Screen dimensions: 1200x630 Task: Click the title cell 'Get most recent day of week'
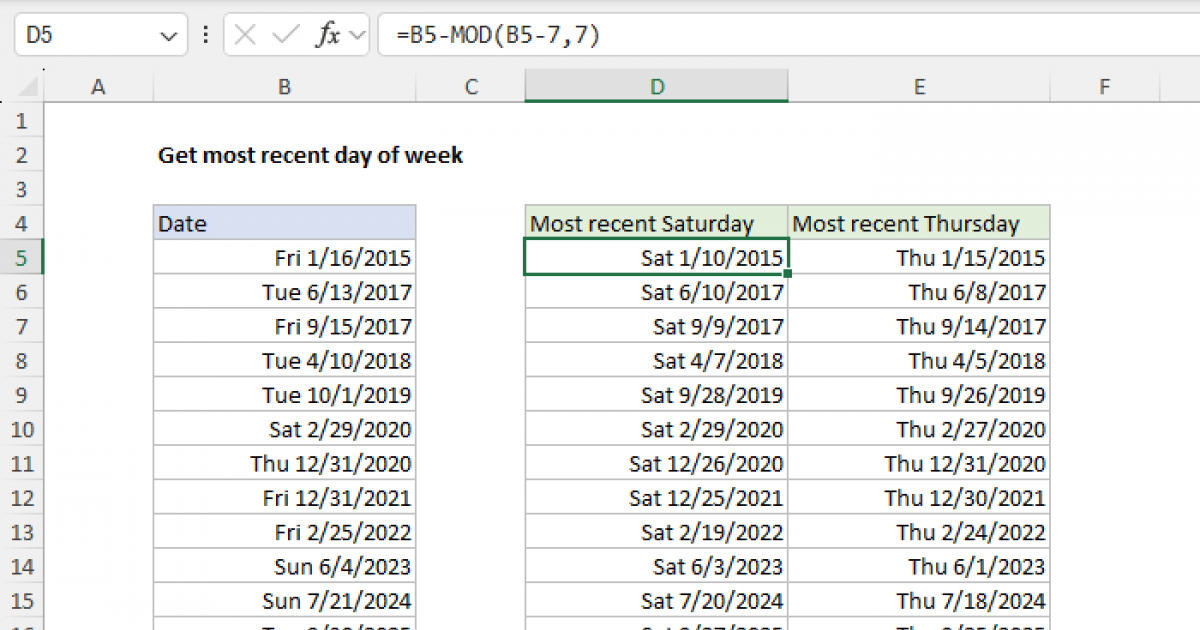click(x=310, y=156)
